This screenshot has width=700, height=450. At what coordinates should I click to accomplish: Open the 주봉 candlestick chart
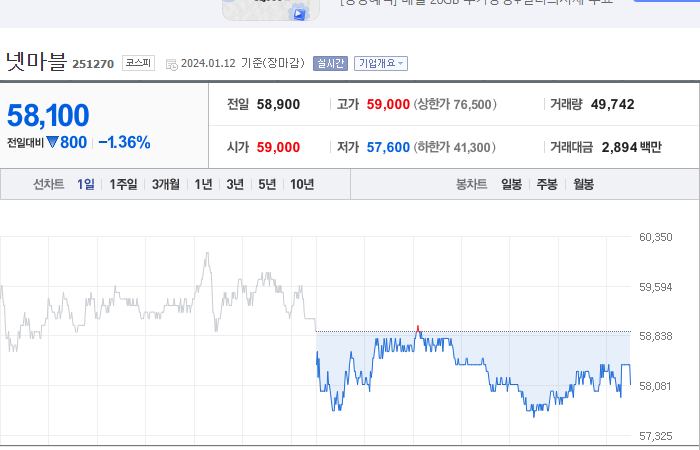(547, 184)
